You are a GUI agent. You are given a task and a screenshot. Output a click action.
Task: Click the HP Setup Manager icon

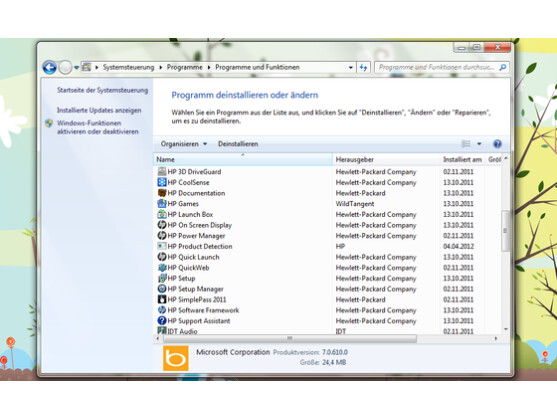click(x=162, y=289)
